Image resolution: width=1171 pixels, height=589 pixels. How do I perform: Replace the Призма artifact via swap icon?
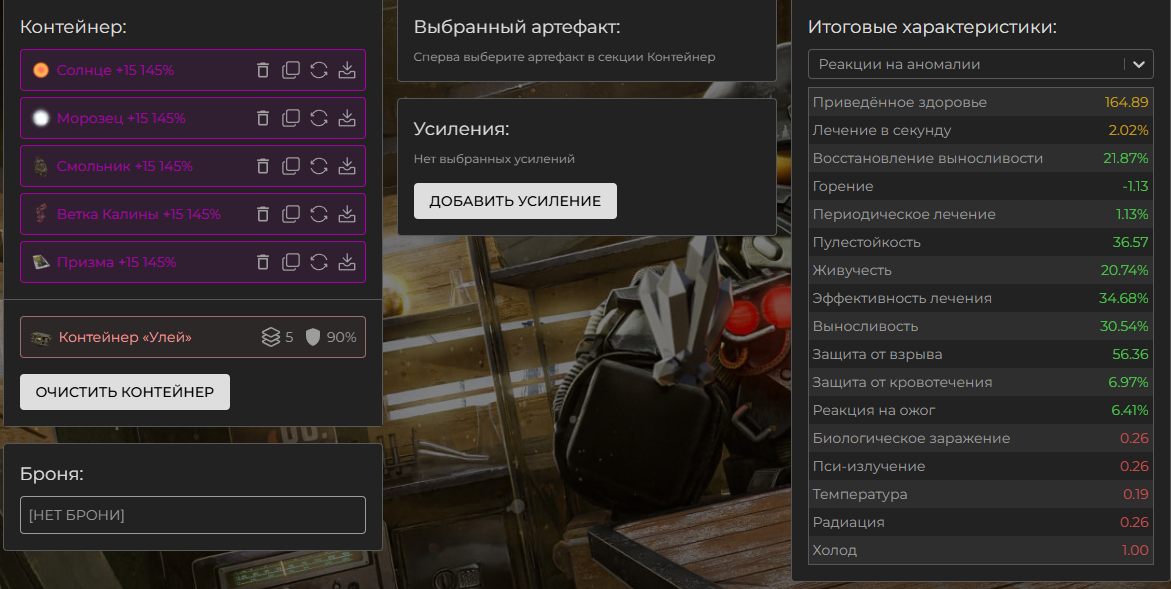point(319,262)
